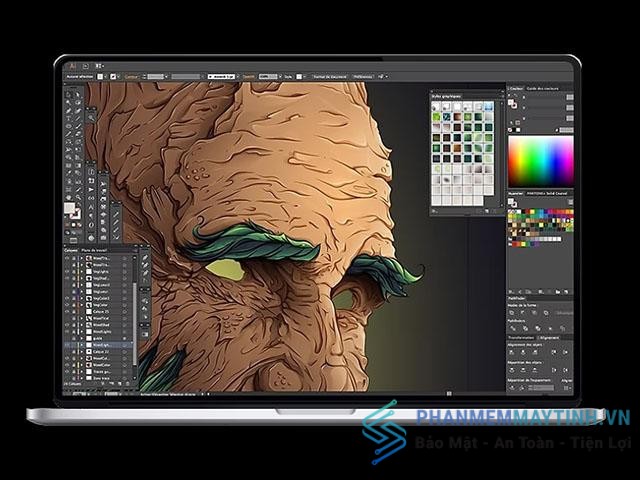640x480 pixels.
Task: Click the Format de document button
Action: [330, 77]
